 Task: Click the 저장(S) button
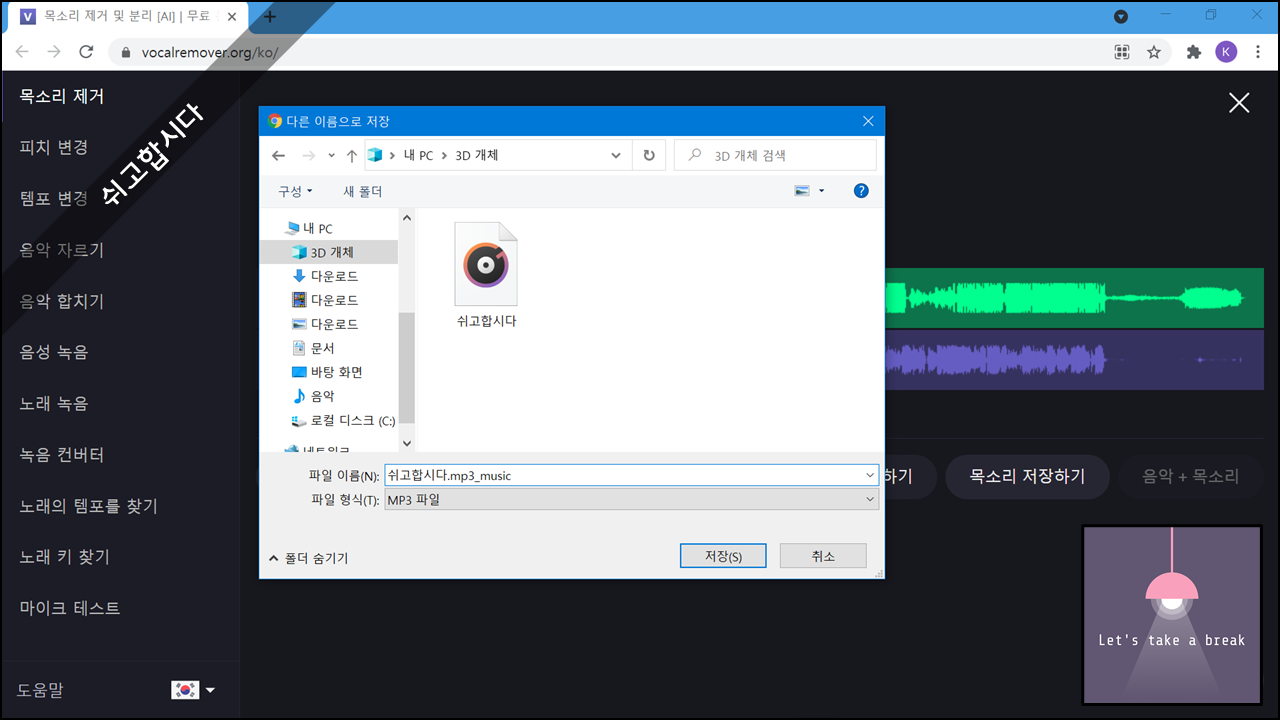click(723, 556)
